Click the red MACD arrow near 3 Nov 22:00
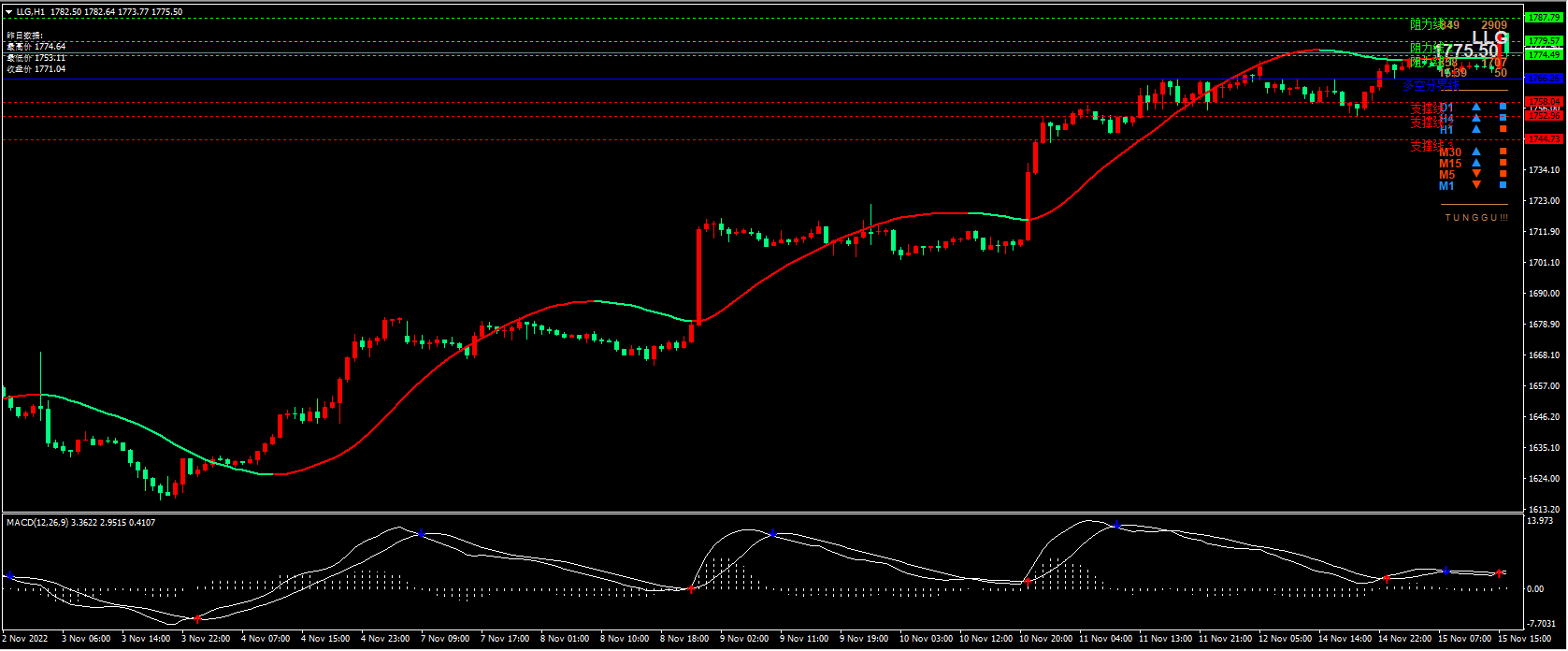1568x651 pixels. (x=196, y=619)
